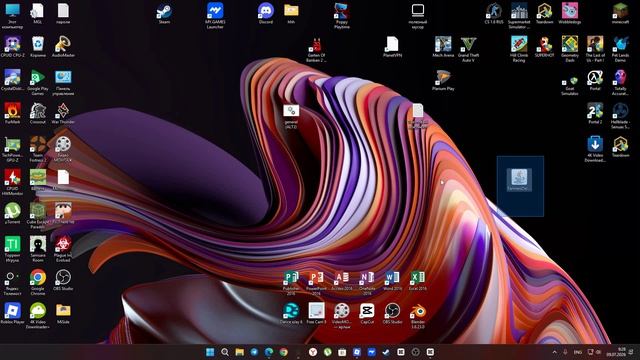Select the Poppy Playtime shortcut
This screenshot has width=640, height=360.
tap(341, 16)
